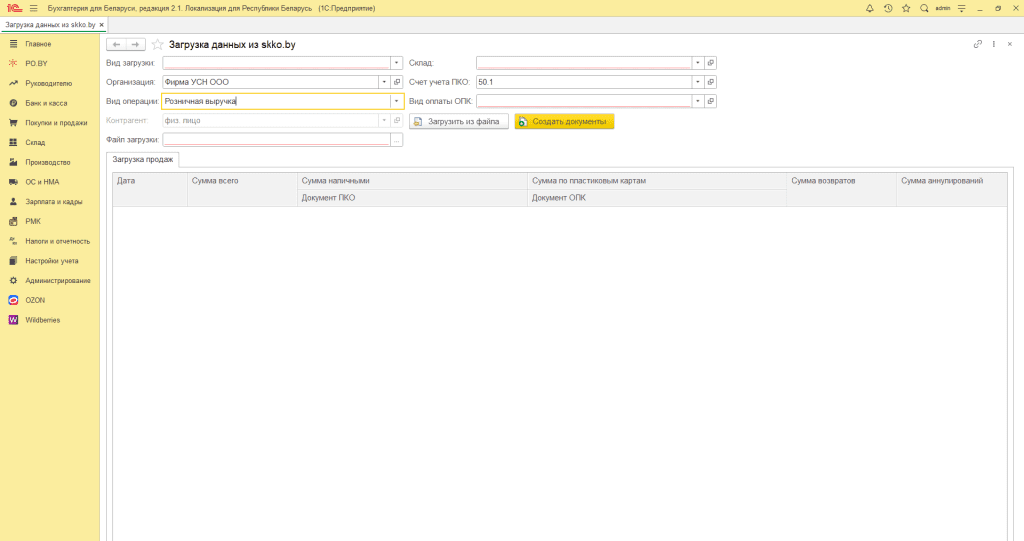The width and height of the screenshot is (1024, 541).
Task: Expand the Склад dropdown list
Action: [697, 62]
